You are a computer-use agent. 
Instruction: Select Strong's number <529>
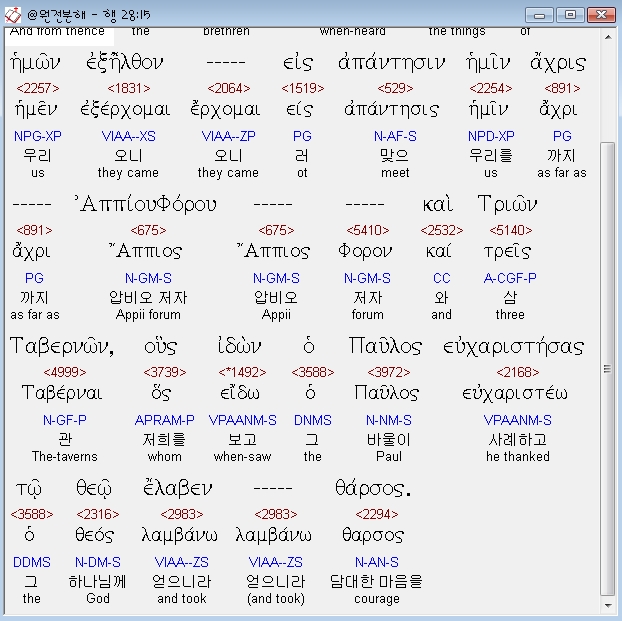(395, 88)
